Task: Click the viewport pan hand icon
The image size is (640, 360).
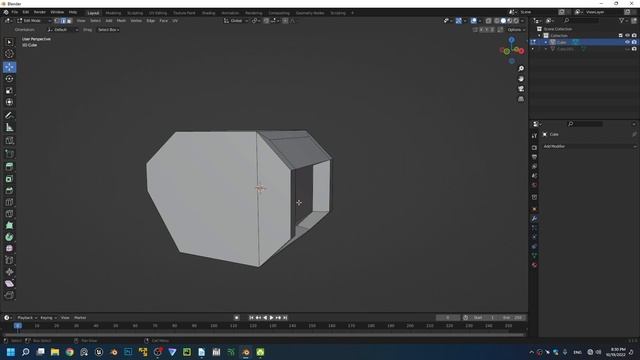Action: pyautogui.click(x=521, y=79)
